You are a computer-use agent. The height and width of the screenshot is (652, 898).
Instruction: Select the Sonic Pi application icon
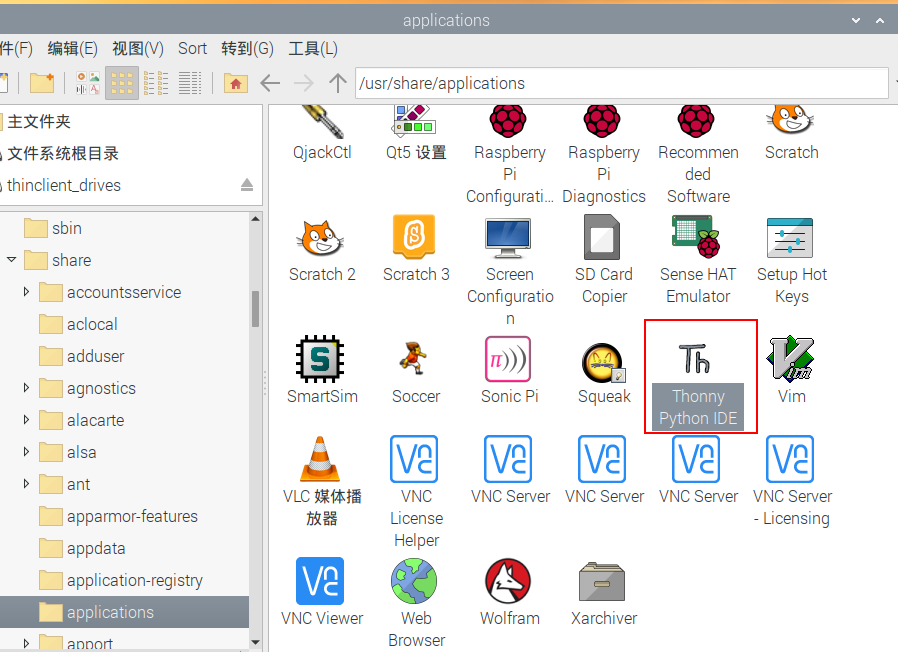(x=508, y=359)
